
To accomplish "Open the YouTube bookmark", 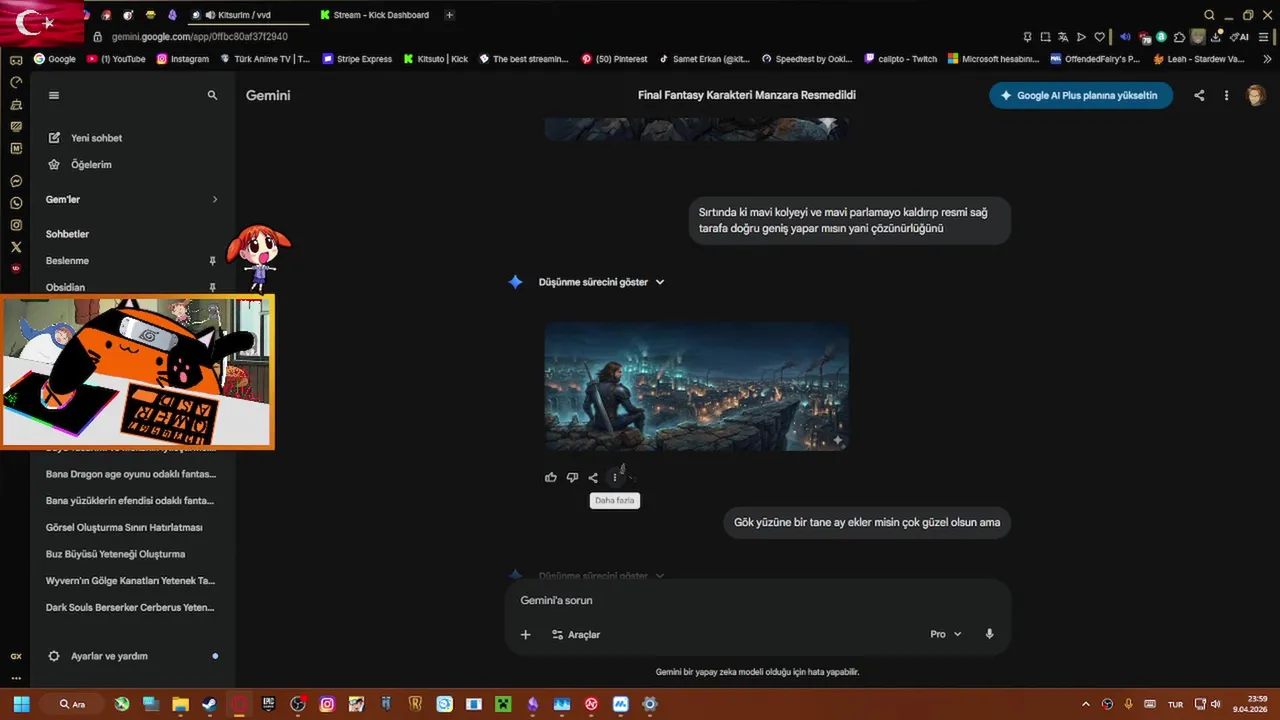I will pos(116,59).
